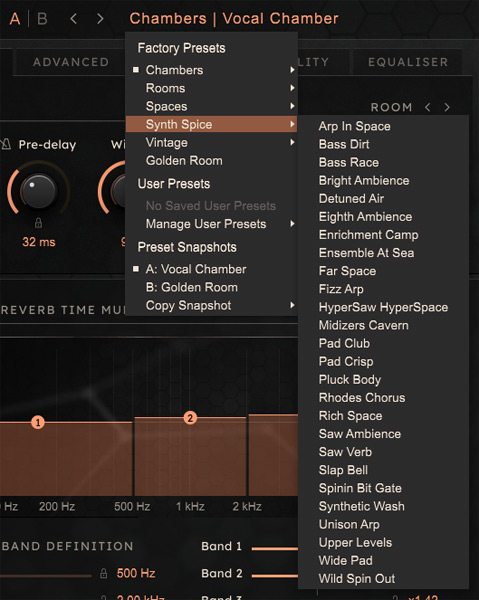479x600 pixels.
Task: Apply the Wide Pad preset
Action: (x=383, y=561)
